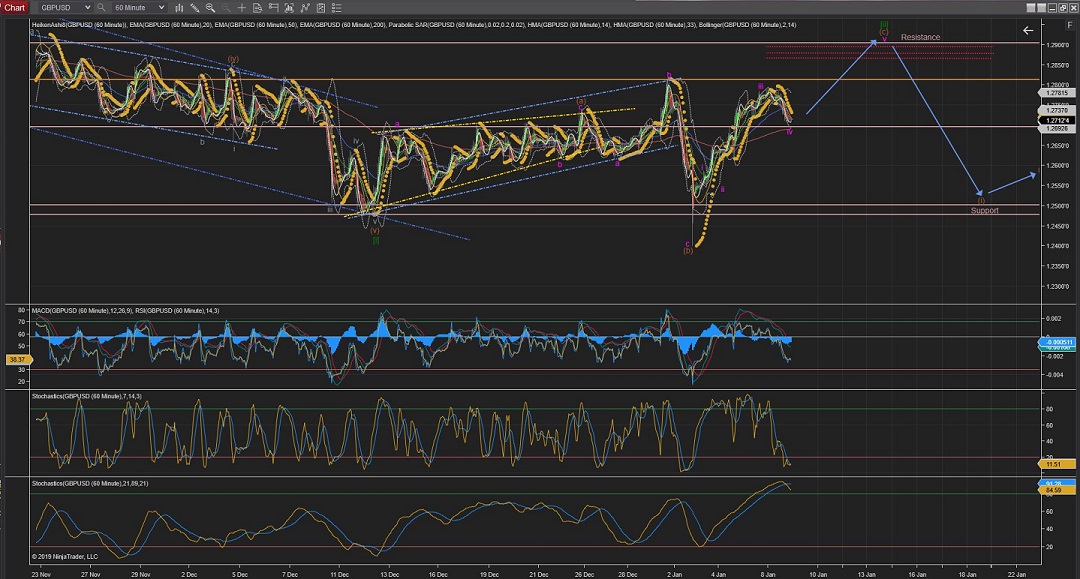Click the 1.27370 price marker
The image size is (1080, 579).
[1057, 110]
